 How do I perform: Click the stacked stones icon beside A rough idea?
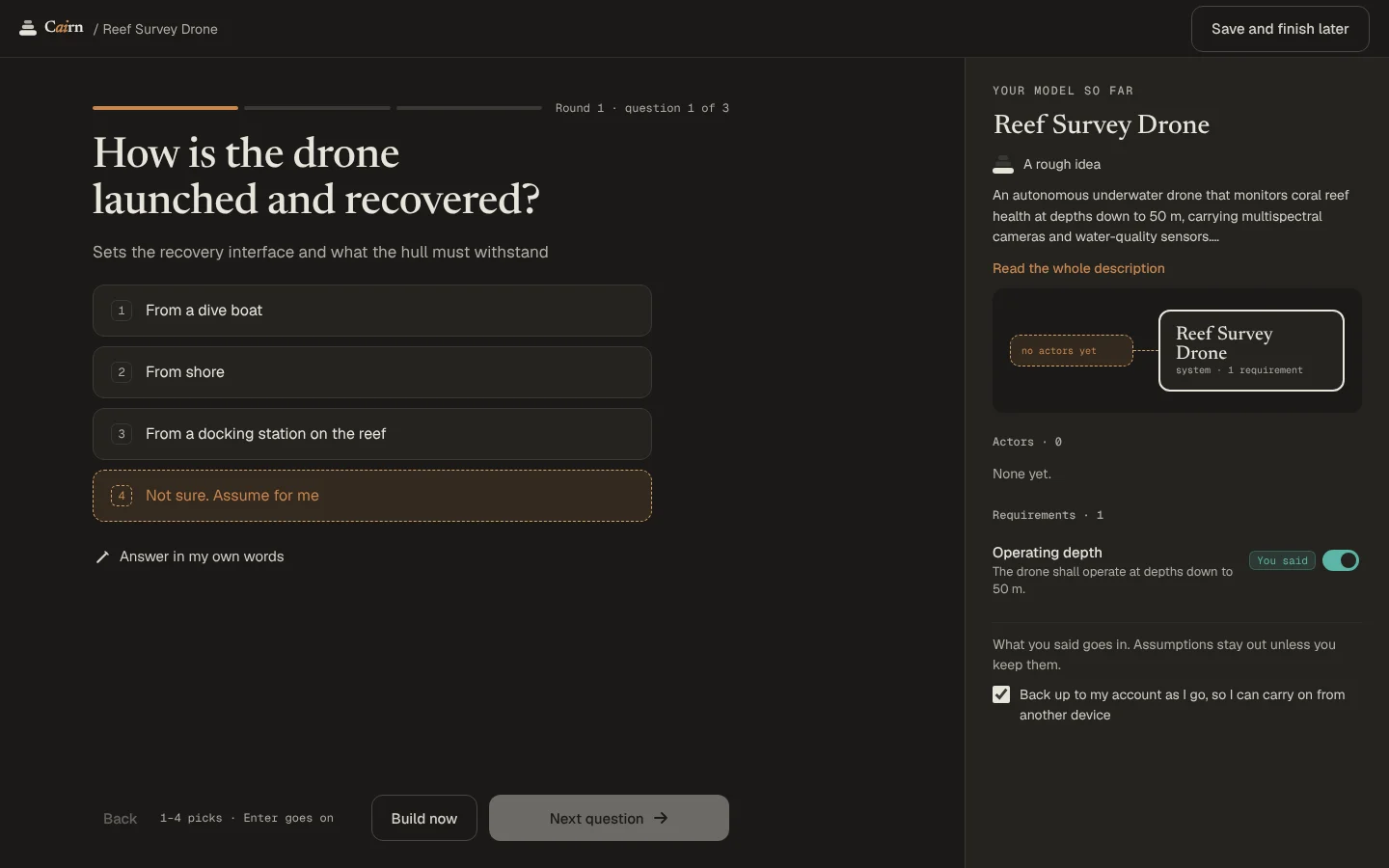pos(1003,165)
